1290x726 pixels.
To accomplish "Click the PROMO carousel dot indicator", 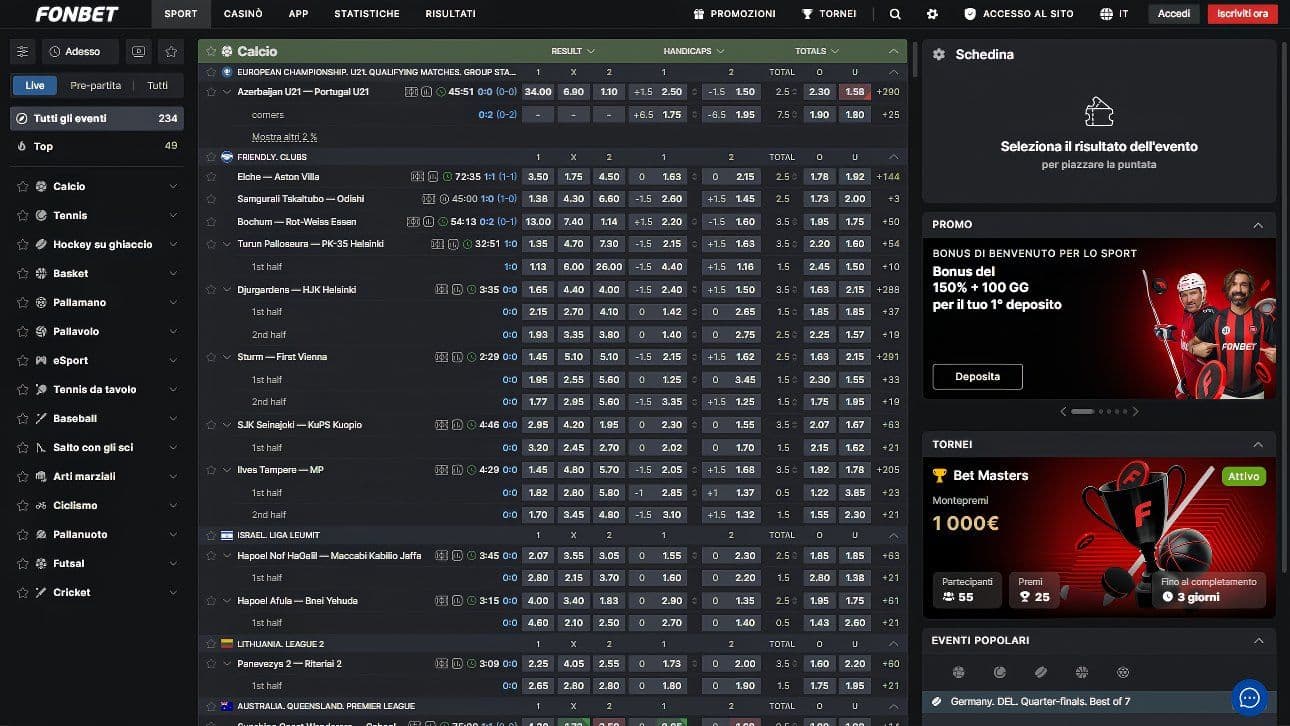I will coord(1081,410).
